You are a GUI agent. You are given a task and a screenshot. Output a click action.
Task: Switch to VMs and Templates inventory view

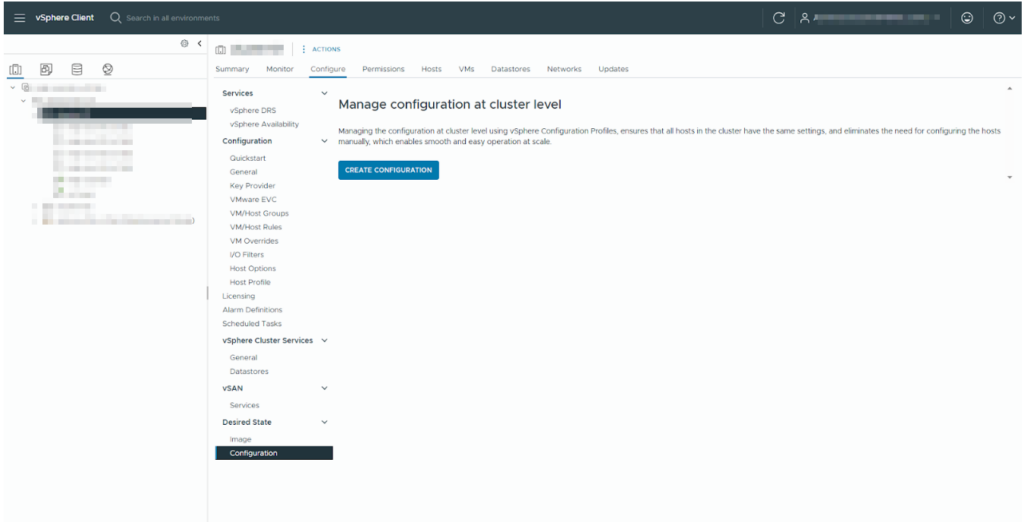click(46, 69)
